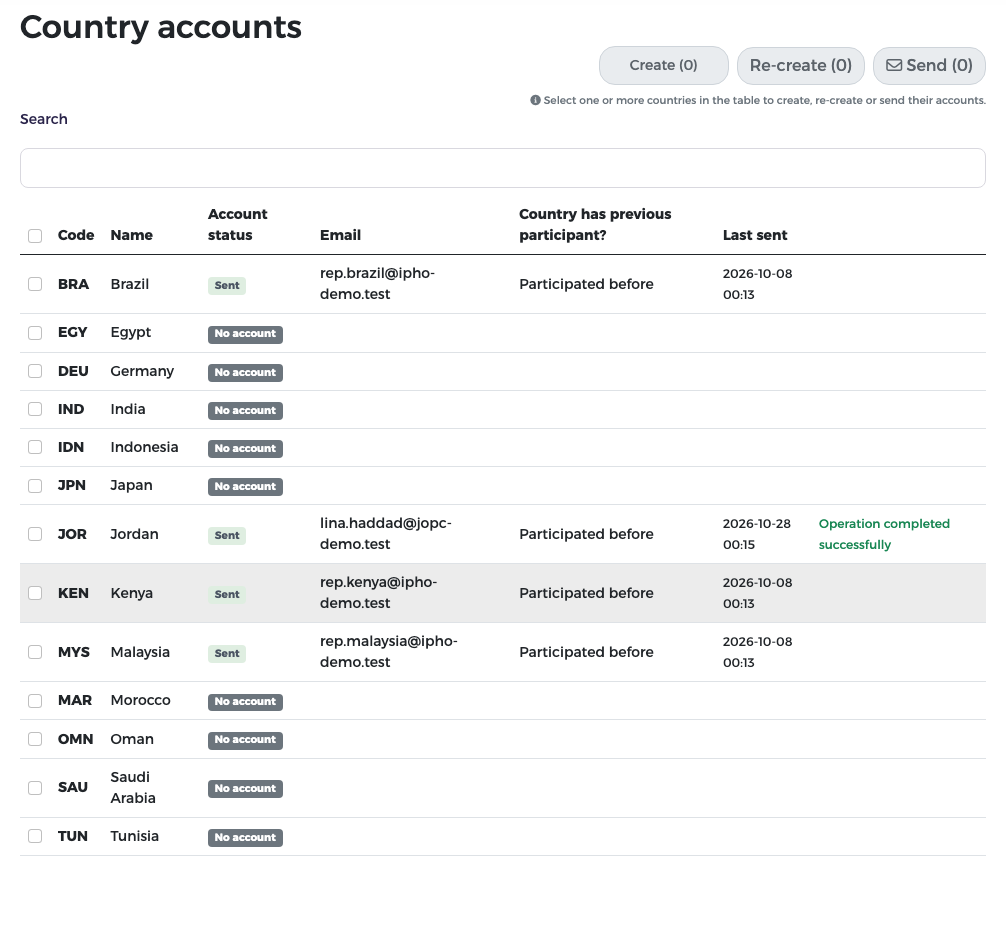Click the Last sent column header
Image resolution: width=1006 pixels, height=933 pixels.
point(755,235)
